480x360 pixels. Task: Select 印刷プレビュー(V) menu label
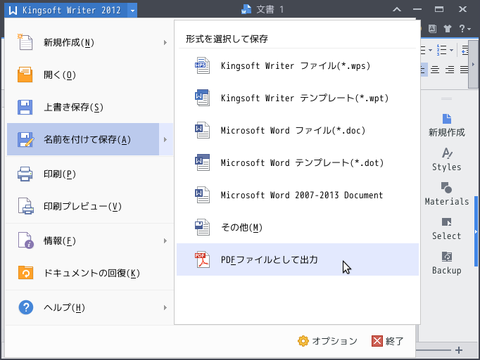tap(82, 206)
